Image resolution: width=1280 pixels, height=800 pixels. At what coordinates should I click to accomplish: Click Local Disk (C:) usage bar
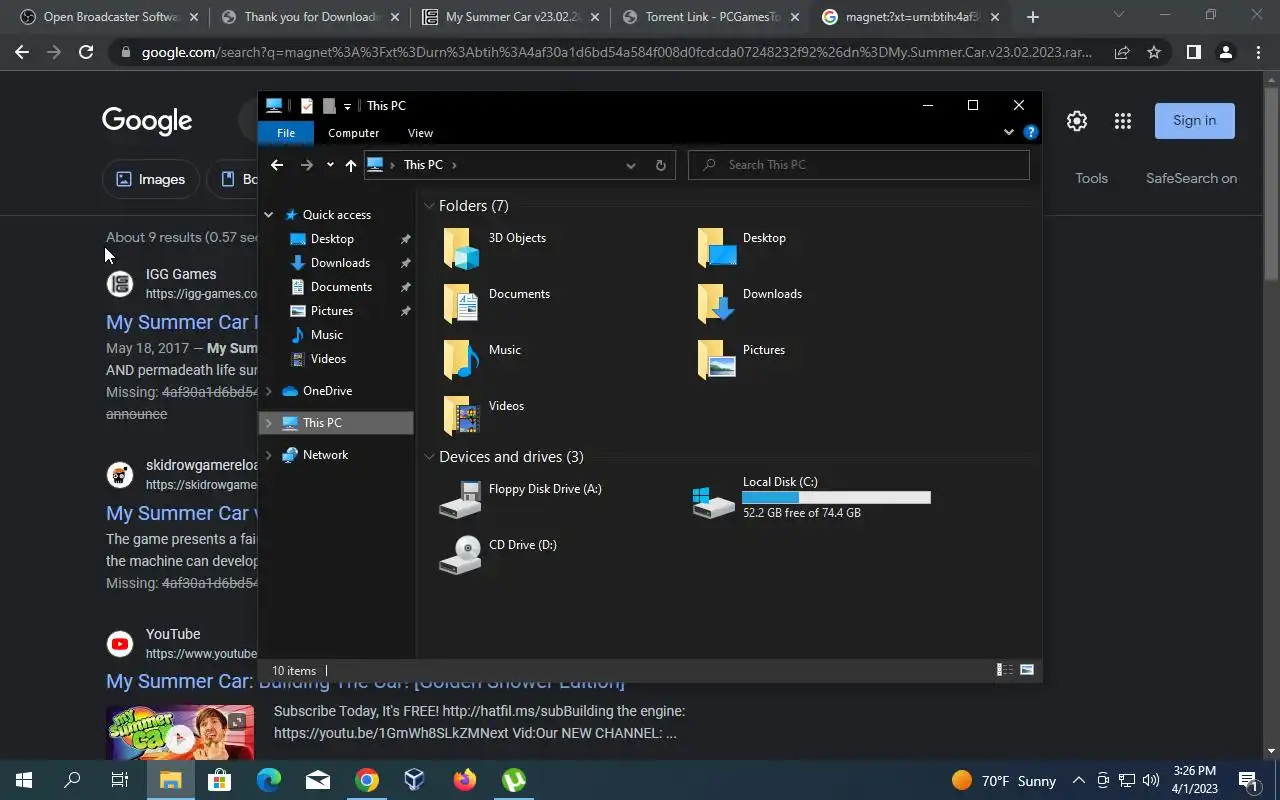click(x=836, y=497)
